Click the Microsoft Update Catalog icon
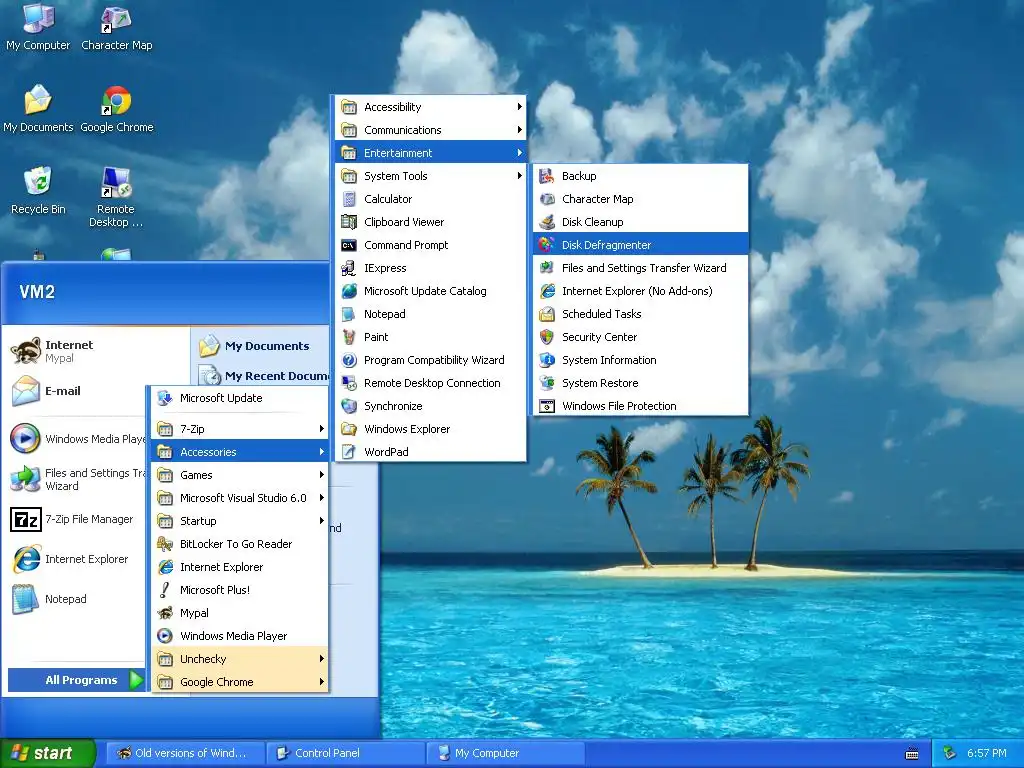 (x=349, y=291)
